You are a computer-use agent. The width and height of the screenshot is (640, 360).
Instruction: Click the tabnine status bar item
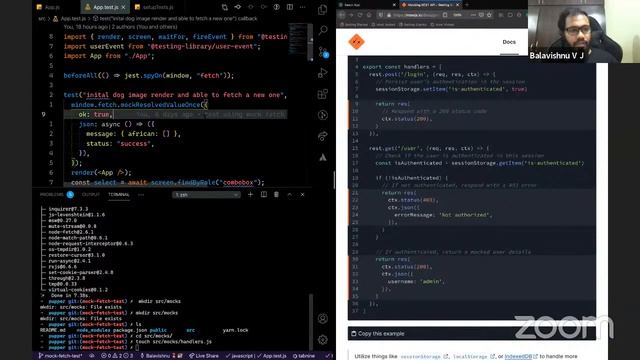tap(304, 356)
